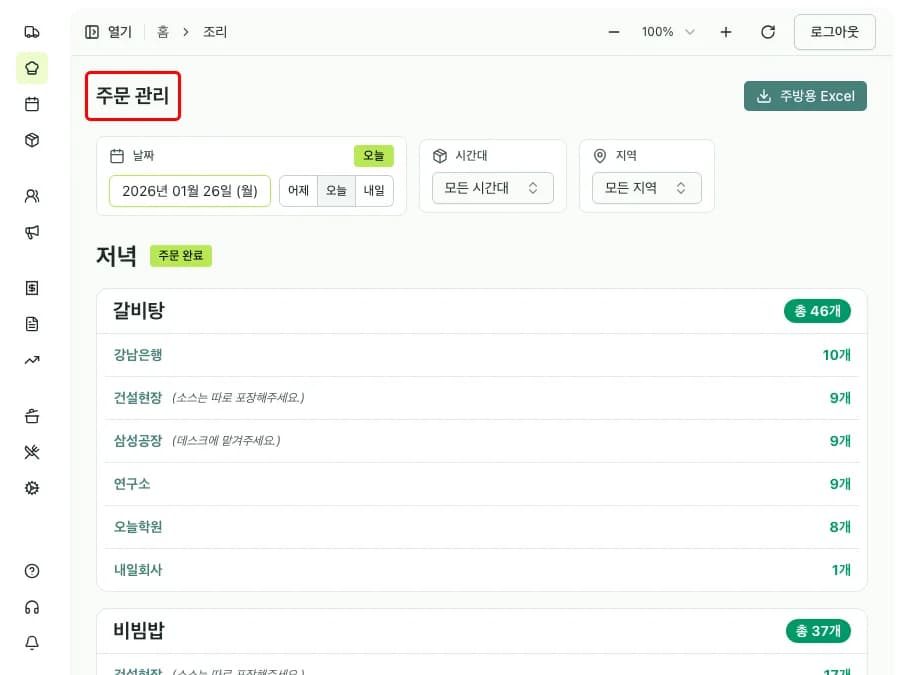Decrease zoom with the minus control
This screenshot has height=675, width=900.
click(613, 32)
